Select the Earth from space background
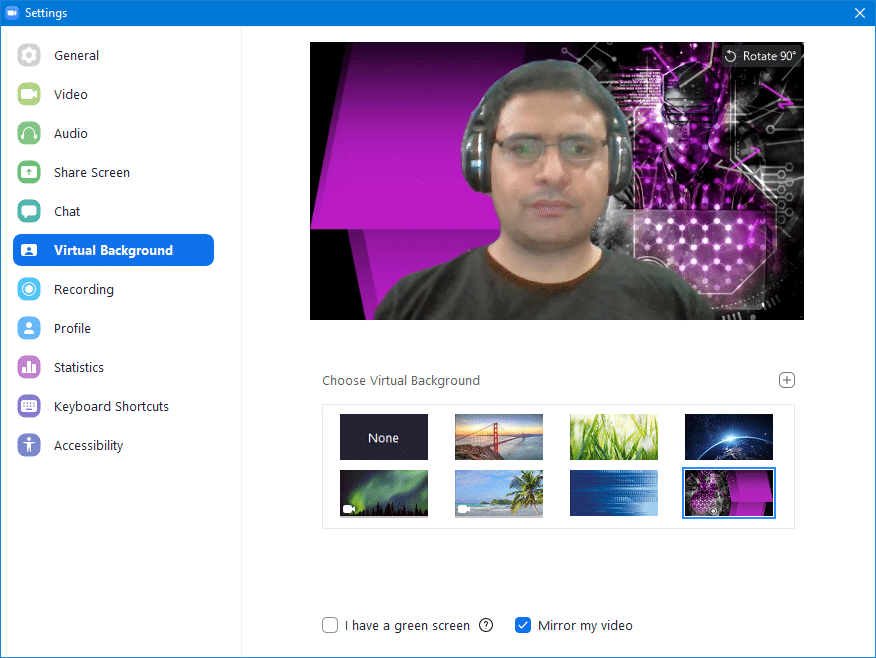The height and width of the screenshot is (658, 876). click(728, 437)
